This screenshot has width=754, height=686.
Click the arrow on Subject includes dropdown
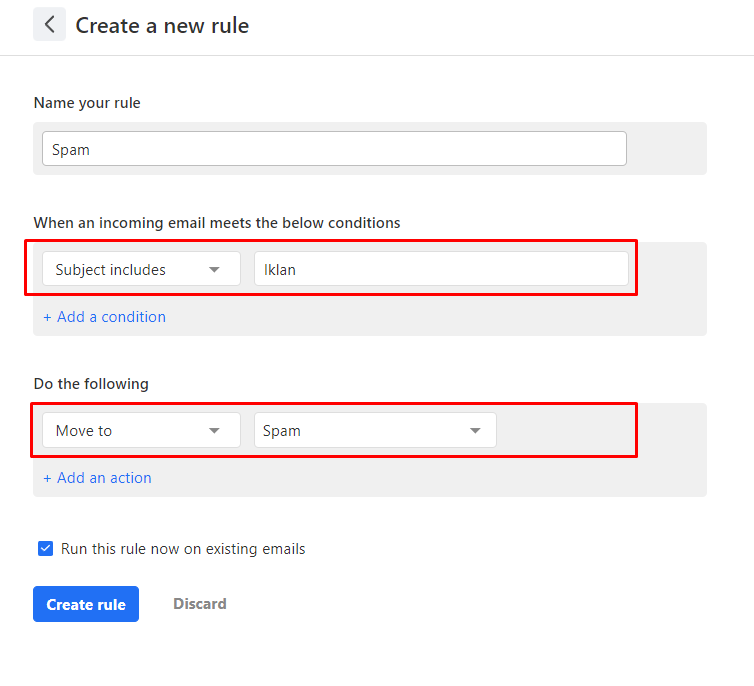[214, 270]
